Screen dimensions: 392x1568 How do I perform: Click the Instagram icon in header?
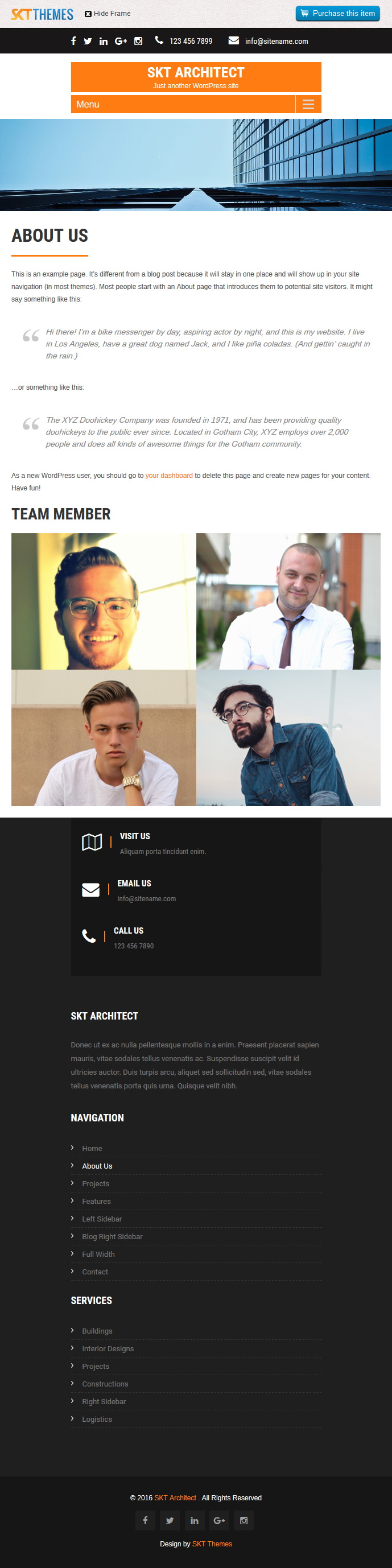138,42
